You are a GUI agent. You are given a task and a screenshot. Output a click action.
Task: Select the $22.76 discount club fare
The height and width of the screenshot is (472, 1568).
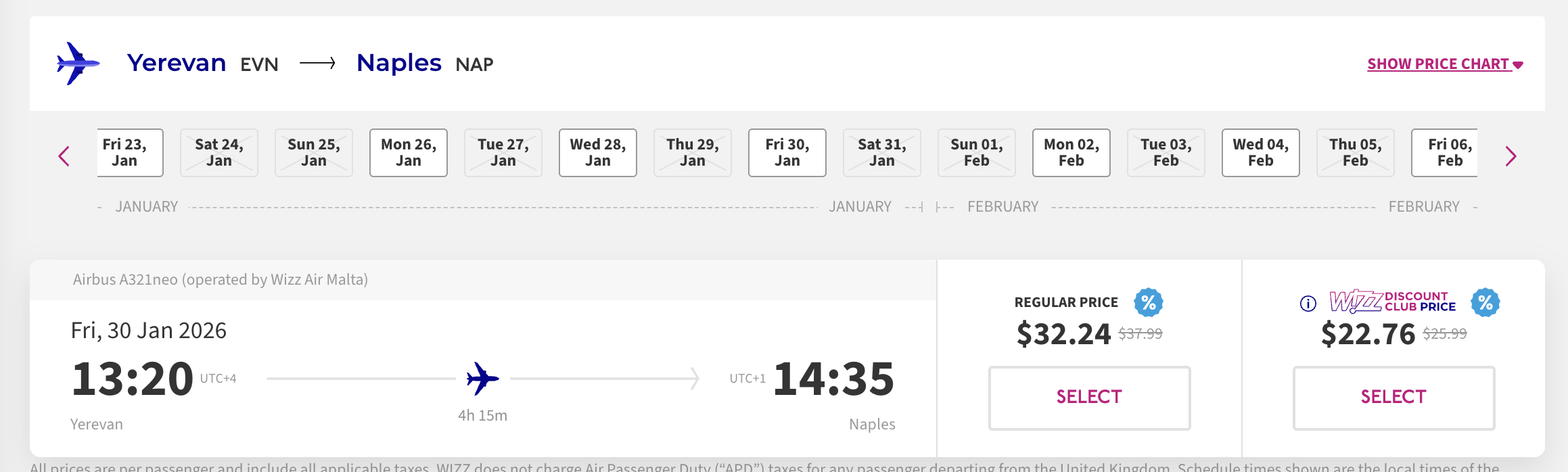point(1393,398)
